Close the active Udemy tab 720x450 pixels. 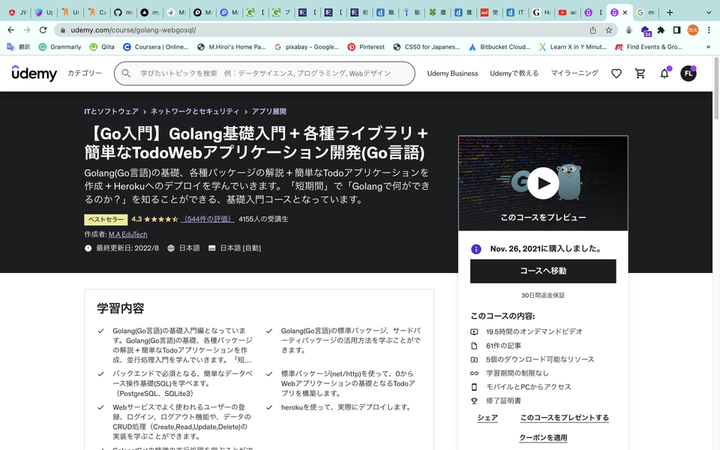point(625,12)
